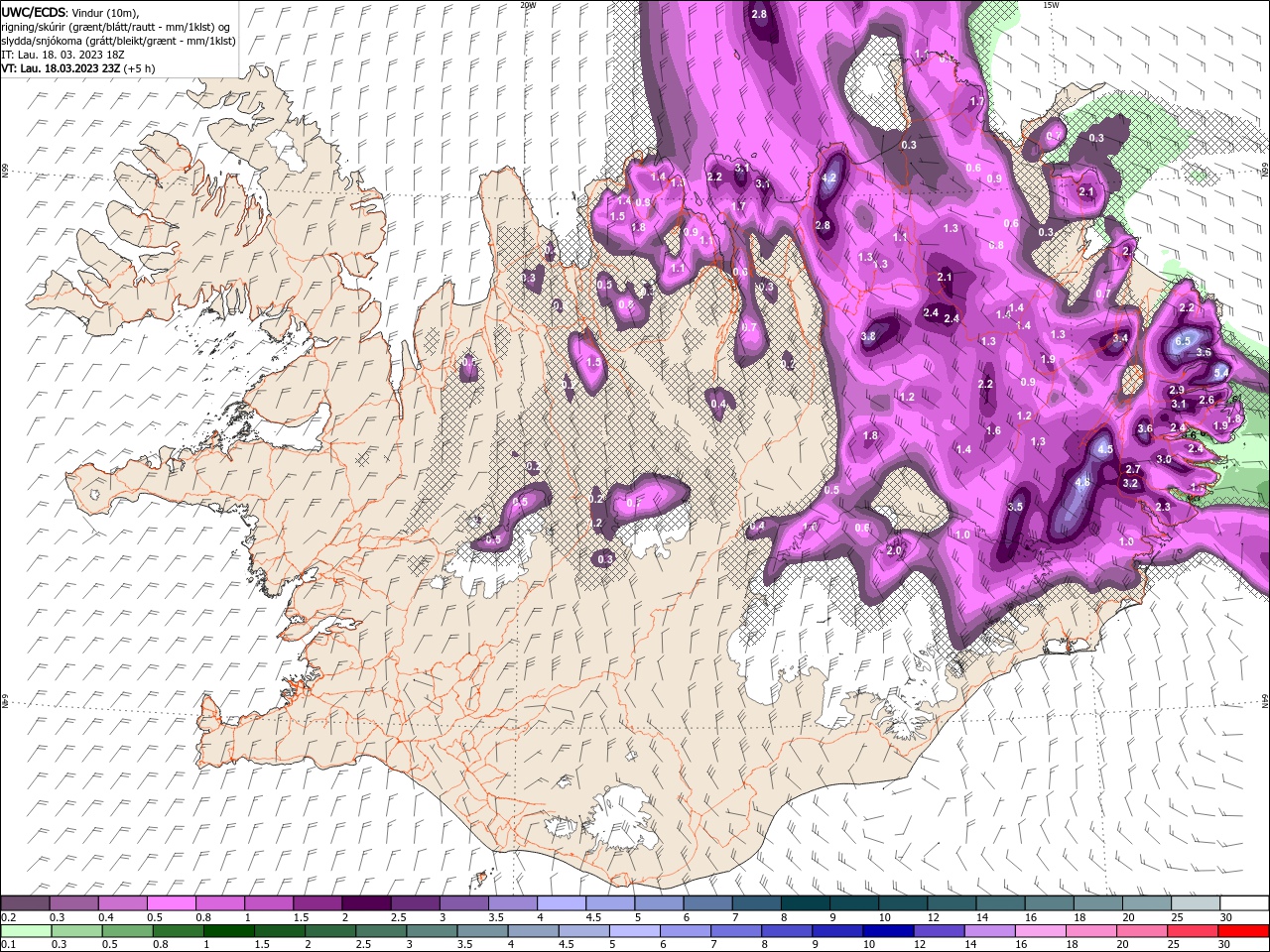Screen dimensions: 1270x952
Task: Pick the dark purple swatch between 2 and 2.5
Action: coord(366,903)
